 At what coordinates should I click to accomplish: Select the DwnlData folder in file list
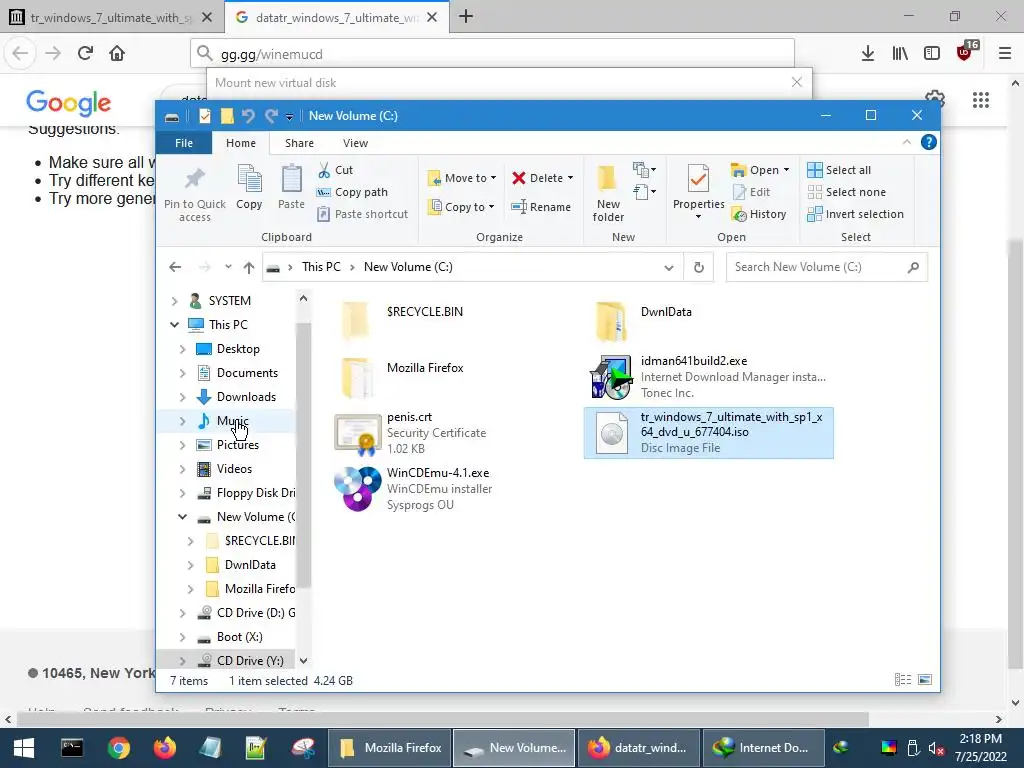tap(644, 319)
